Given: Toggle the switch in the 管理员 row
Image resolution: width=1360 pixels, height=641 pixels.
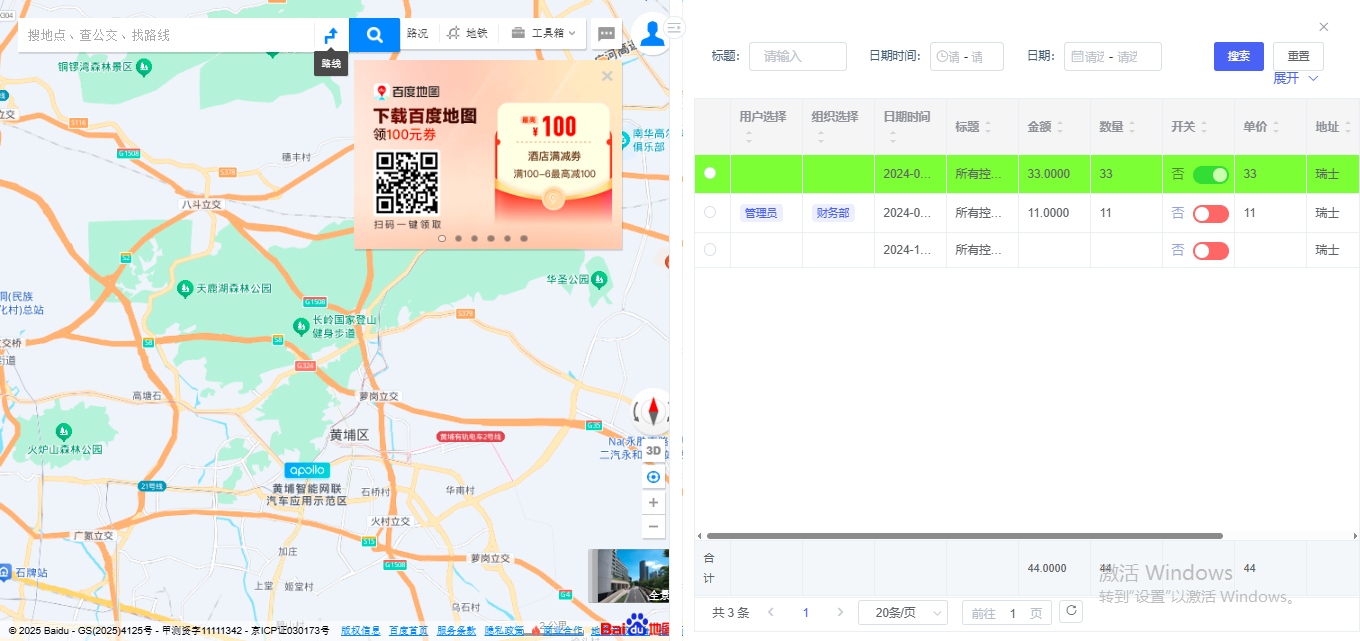Looking at the screenshot, I should pos(1210,213).
